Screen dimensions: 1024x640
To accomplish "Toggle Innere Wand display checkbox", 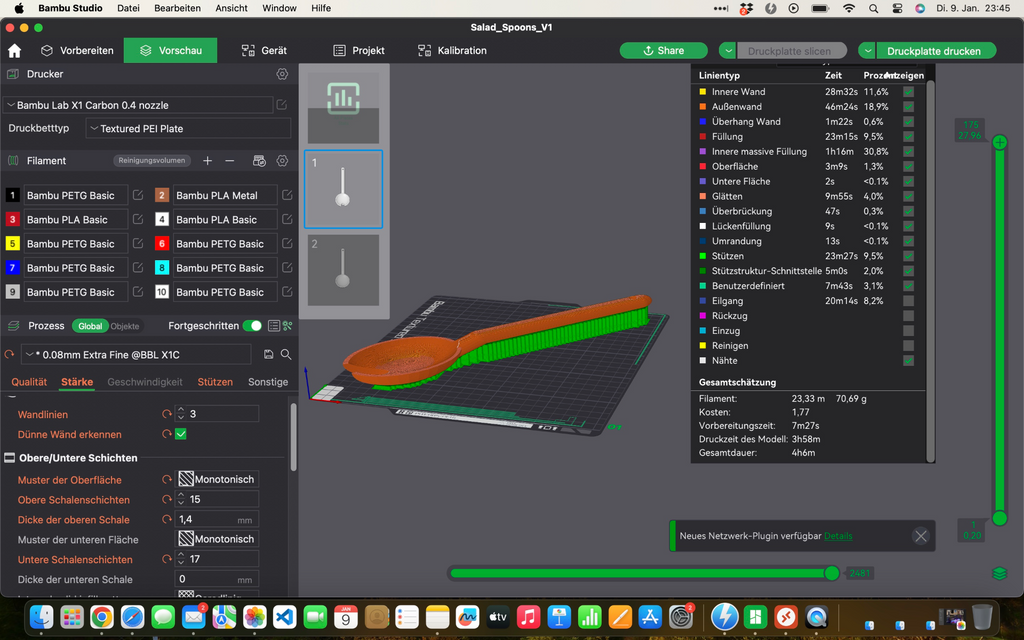I will point(908,92).
